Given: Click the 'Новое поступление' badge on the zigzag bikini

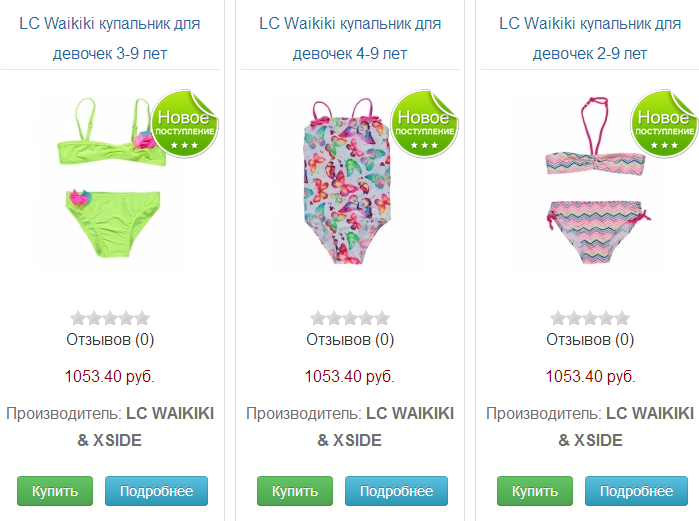Looking at the screenshot, I should point(664,124).
